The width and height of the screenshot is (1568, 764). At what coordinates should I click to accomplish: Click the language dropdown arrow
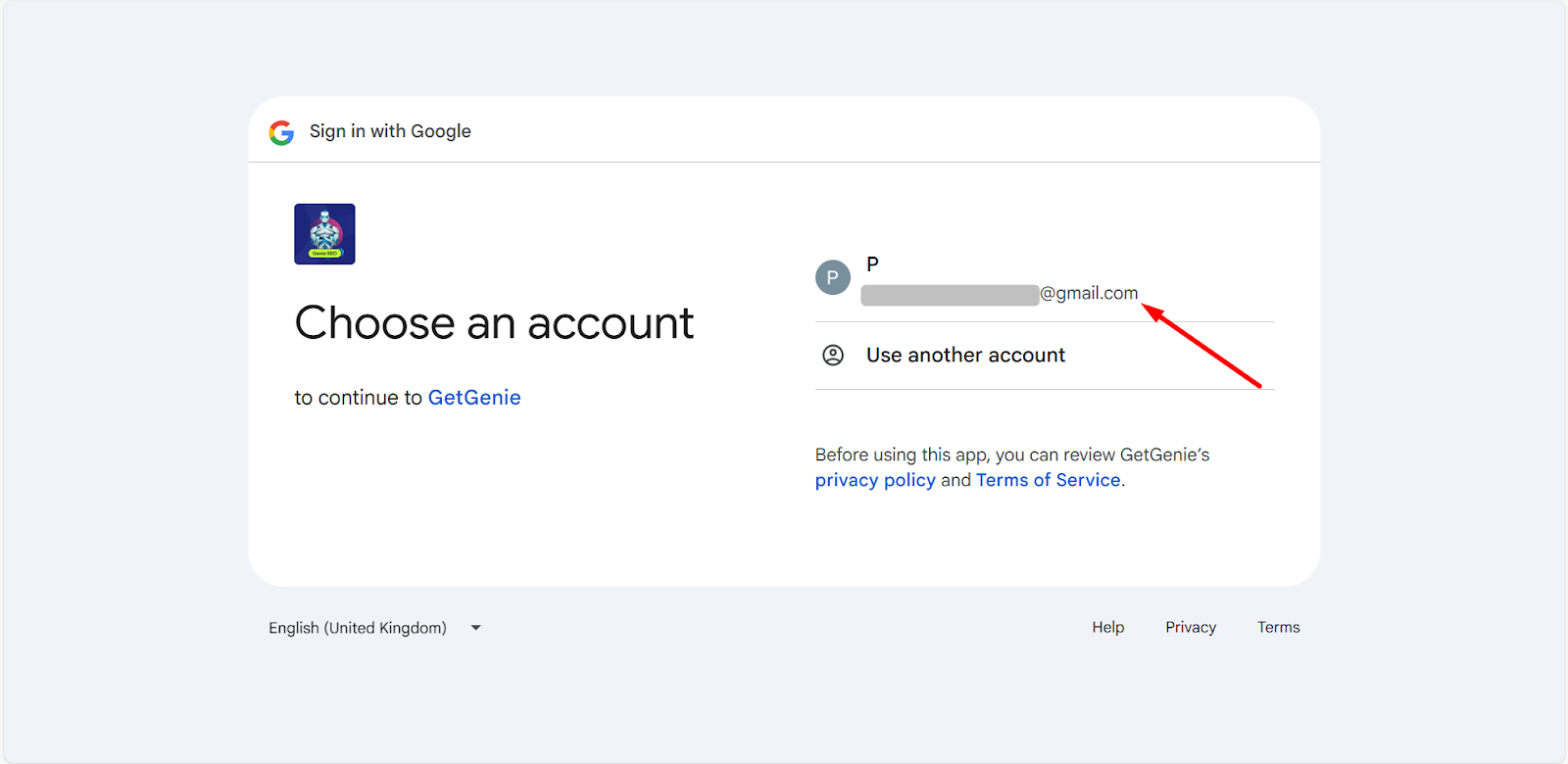[476, 628]
